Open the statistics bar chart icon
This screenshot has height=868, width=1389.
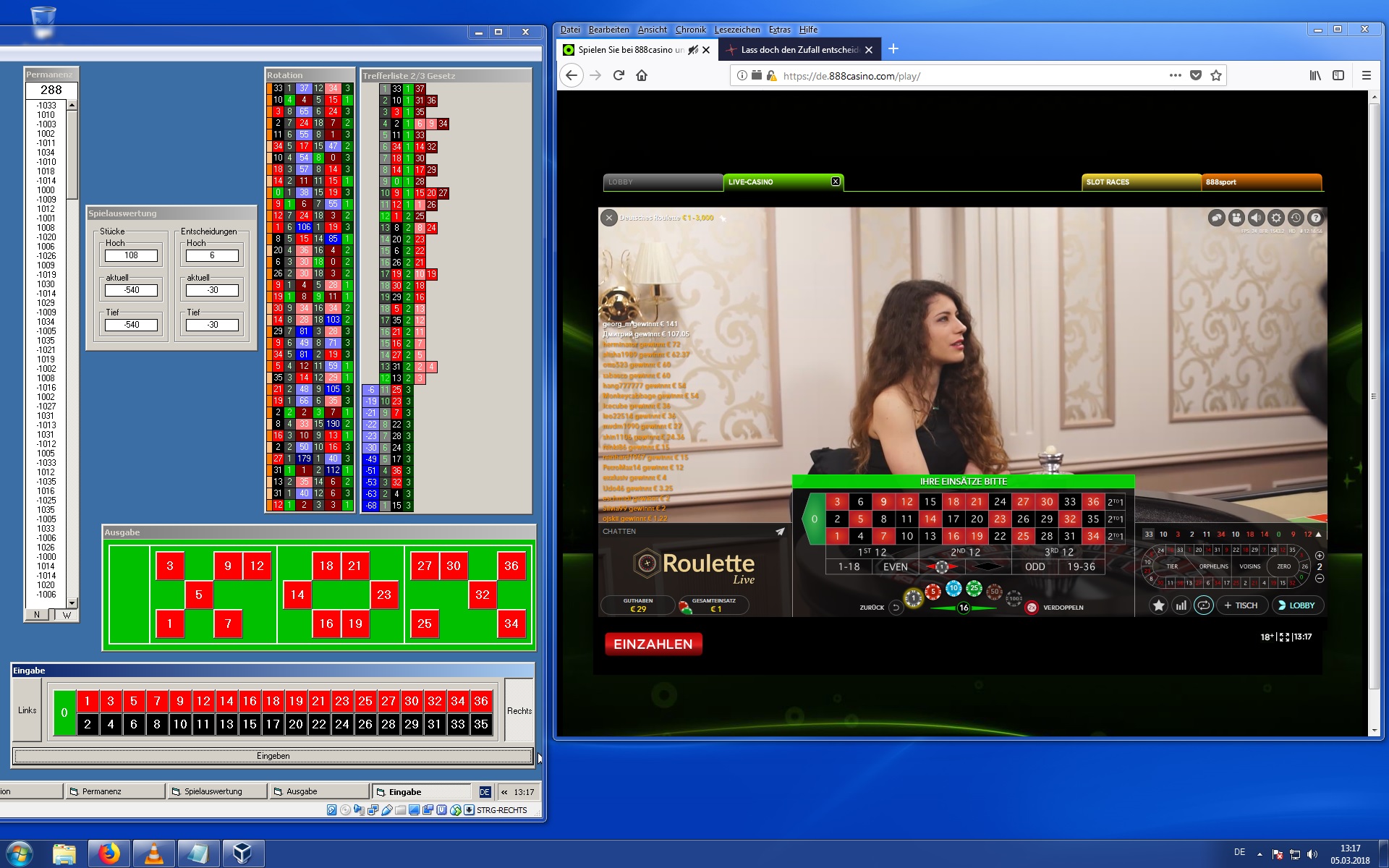pos(1181,605)
